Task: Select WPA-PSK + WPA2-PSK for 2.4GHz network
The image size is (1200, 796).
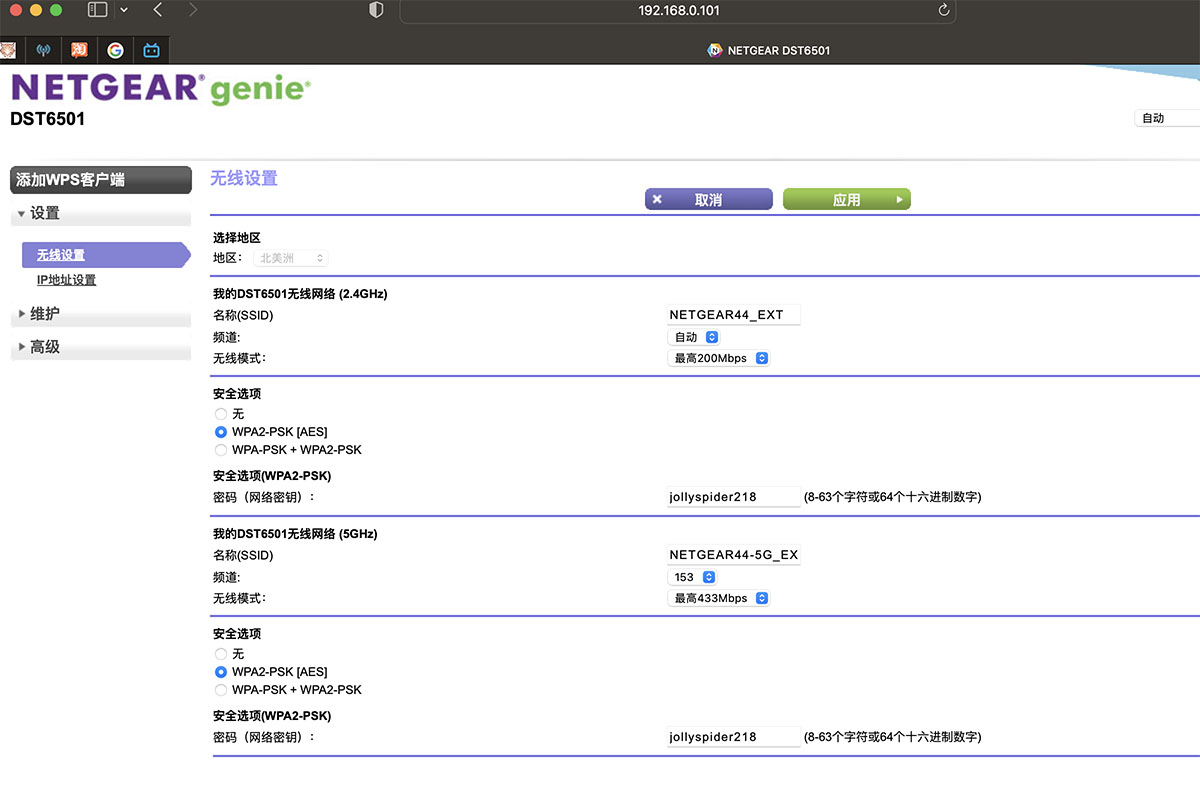Action: click(221, 450)
